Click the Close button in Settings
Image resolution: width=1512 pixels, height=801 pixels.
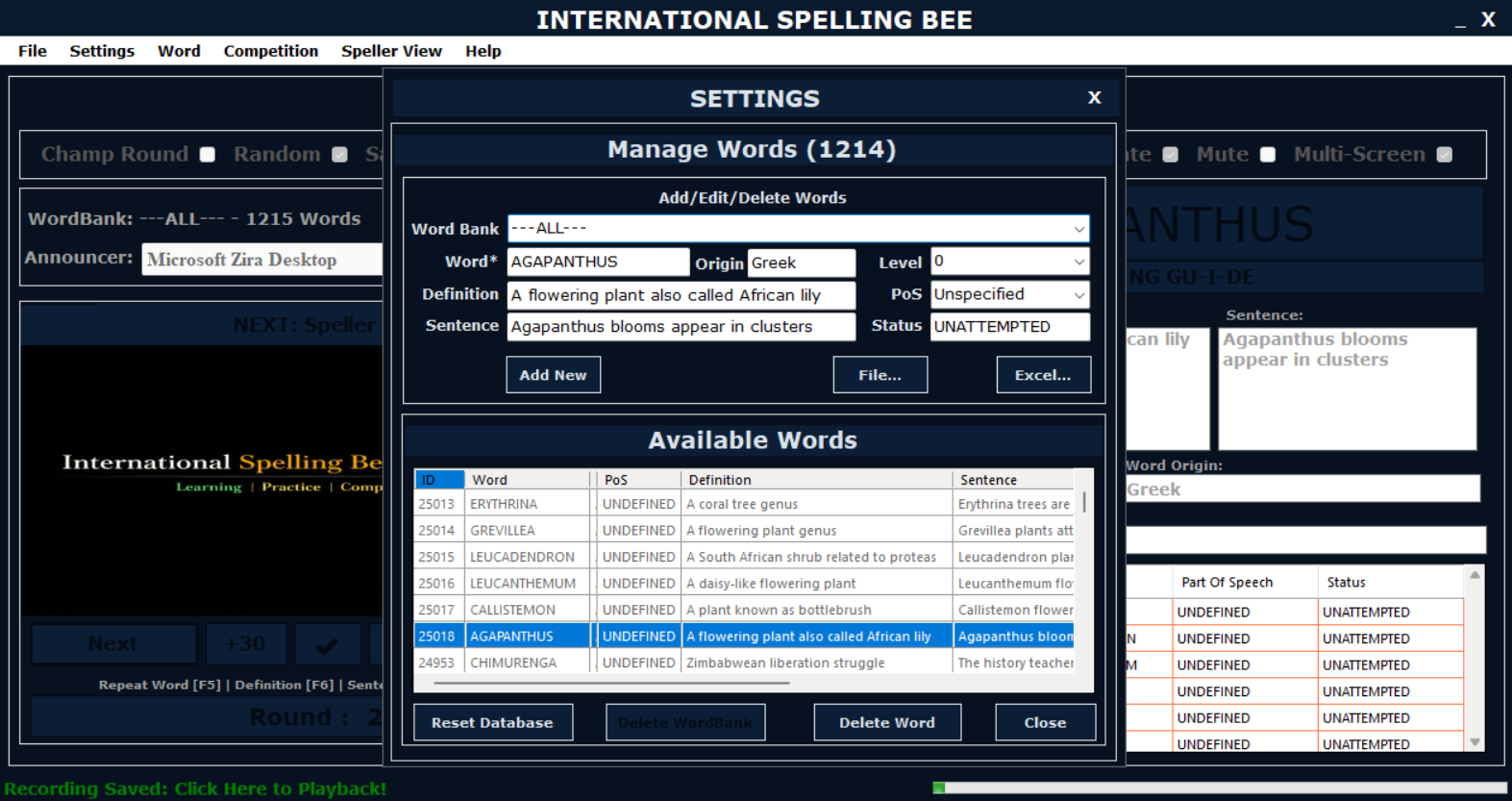click(1046, 722)
